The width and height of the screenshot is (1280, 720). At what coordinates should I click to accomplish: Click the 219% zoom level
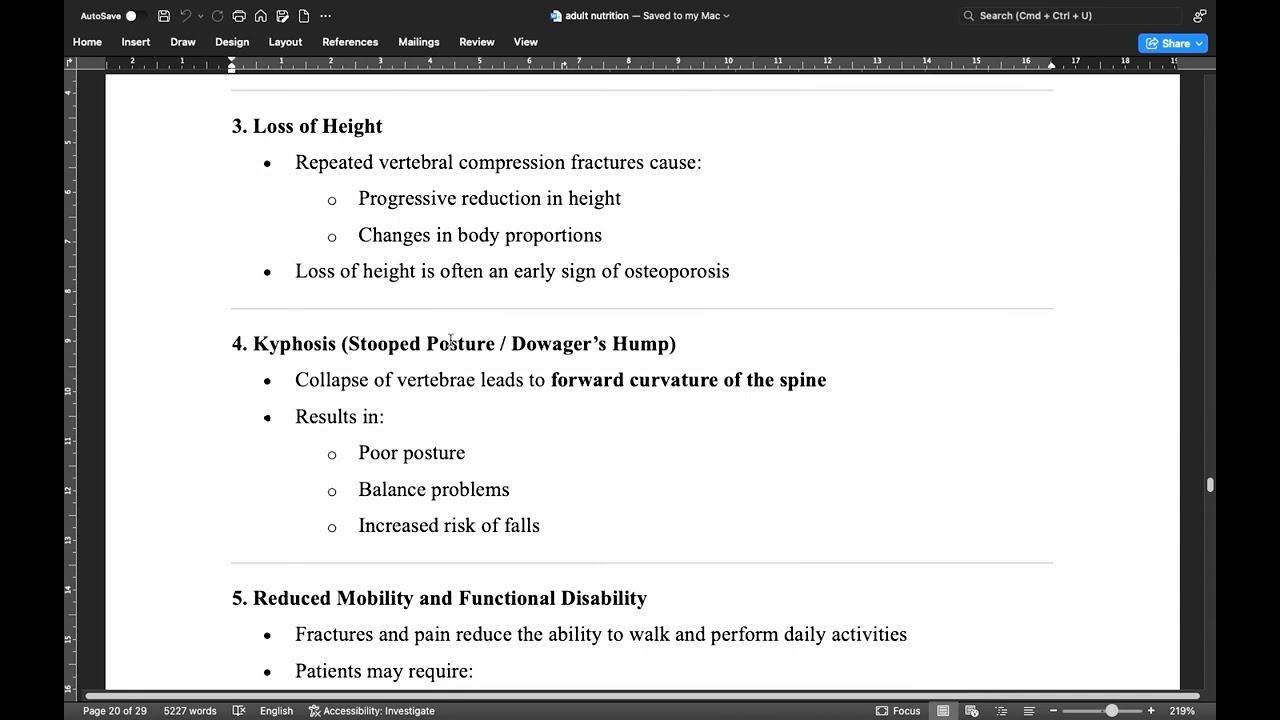[1182, 711]
